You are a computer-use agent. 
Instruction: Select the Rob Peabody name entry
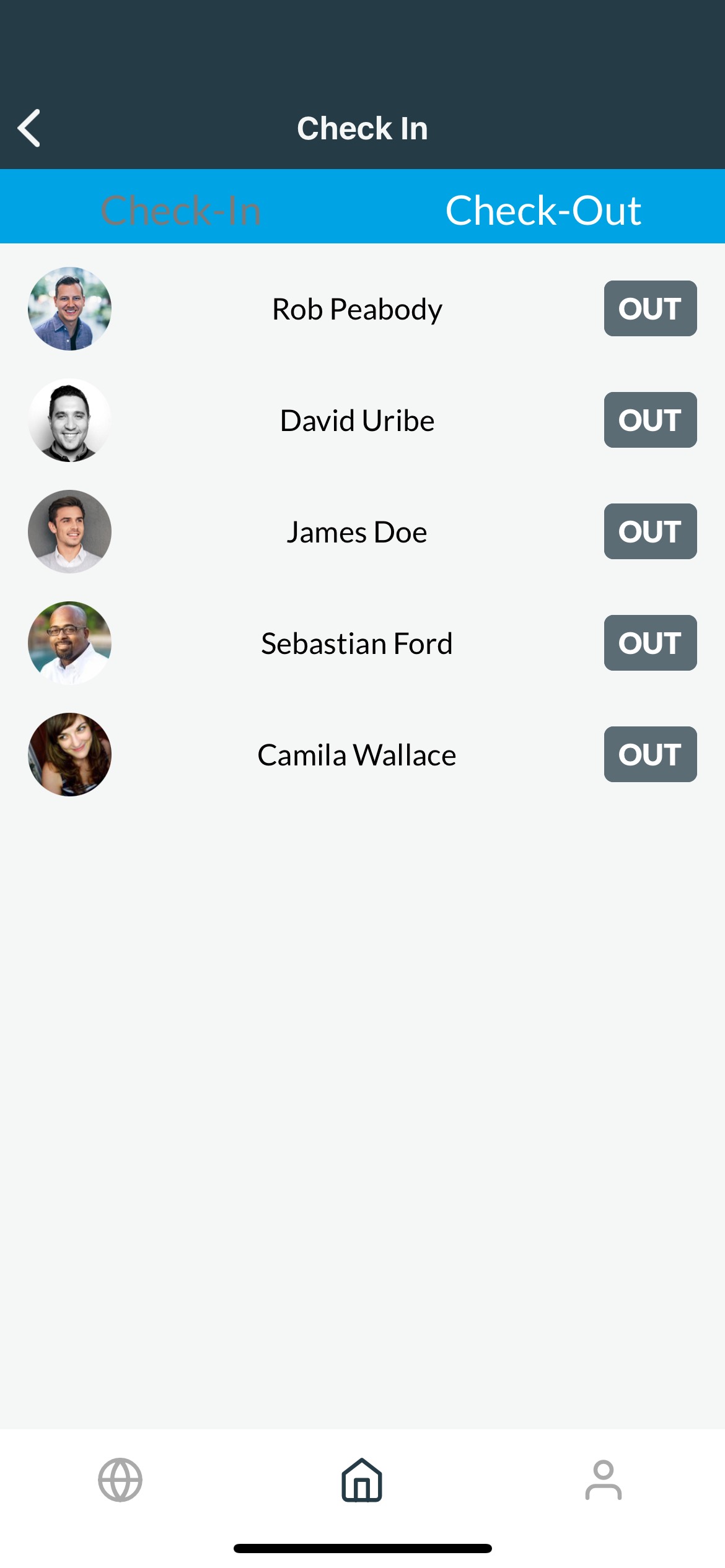357,309
